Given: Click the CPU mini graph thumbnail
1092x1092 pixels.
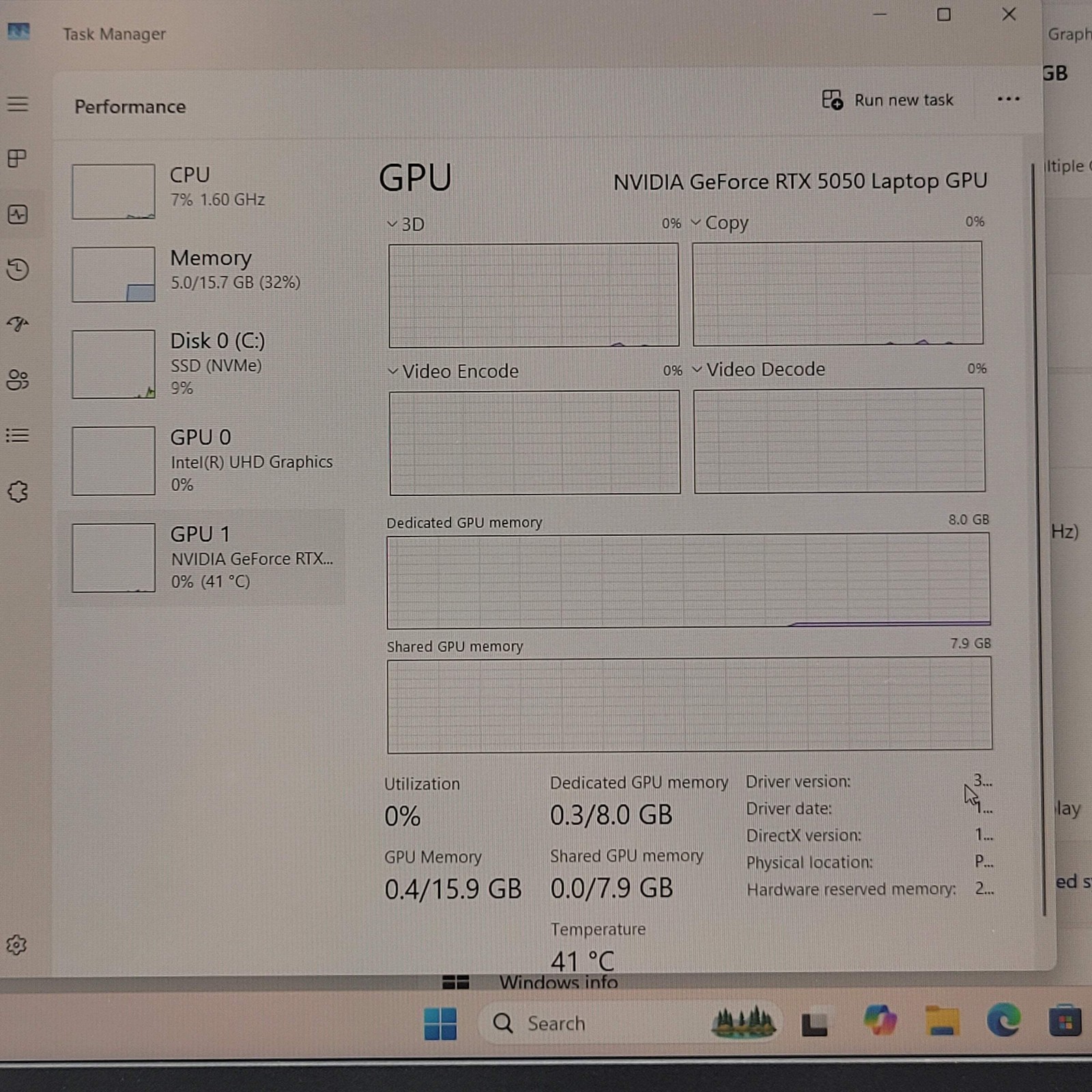Looking at the screenshot, I should (x=113, y=191).
